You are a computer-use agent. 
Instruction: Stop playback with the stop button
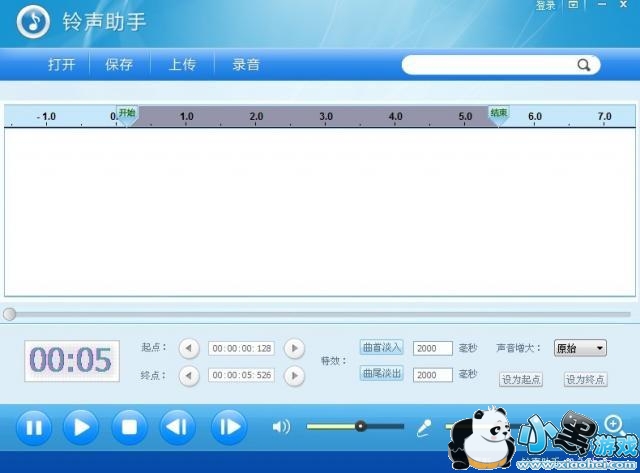[x=129, y=427]
